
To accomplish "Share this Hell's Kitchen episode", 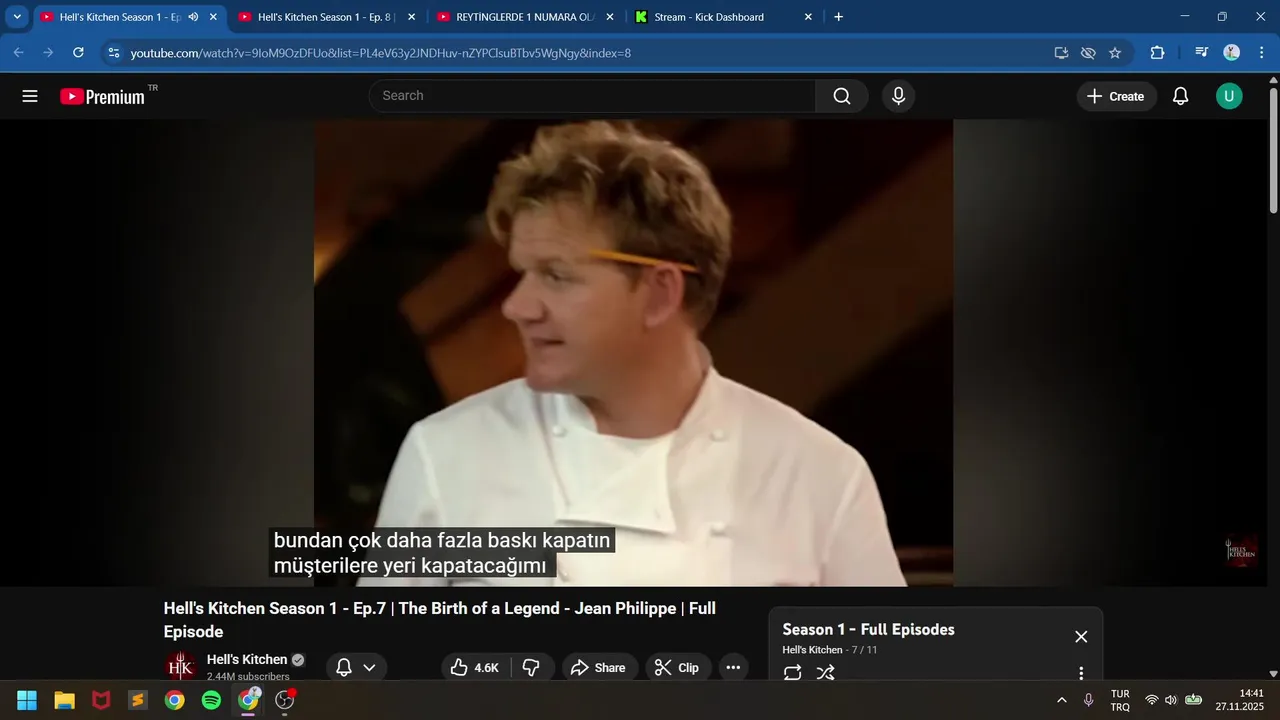I will click(598, 668).
